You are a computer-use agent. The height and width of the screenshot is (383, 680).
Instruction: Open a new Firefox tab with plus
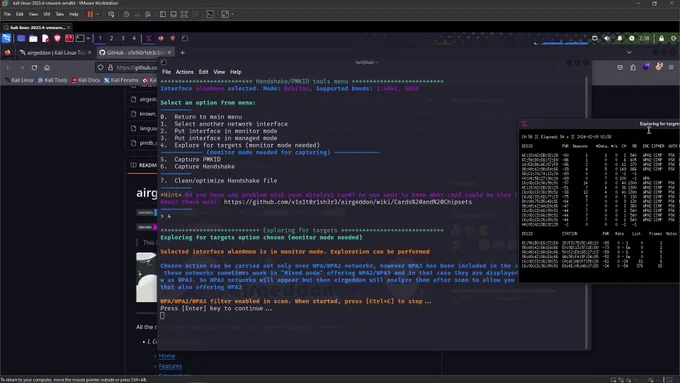183,53
